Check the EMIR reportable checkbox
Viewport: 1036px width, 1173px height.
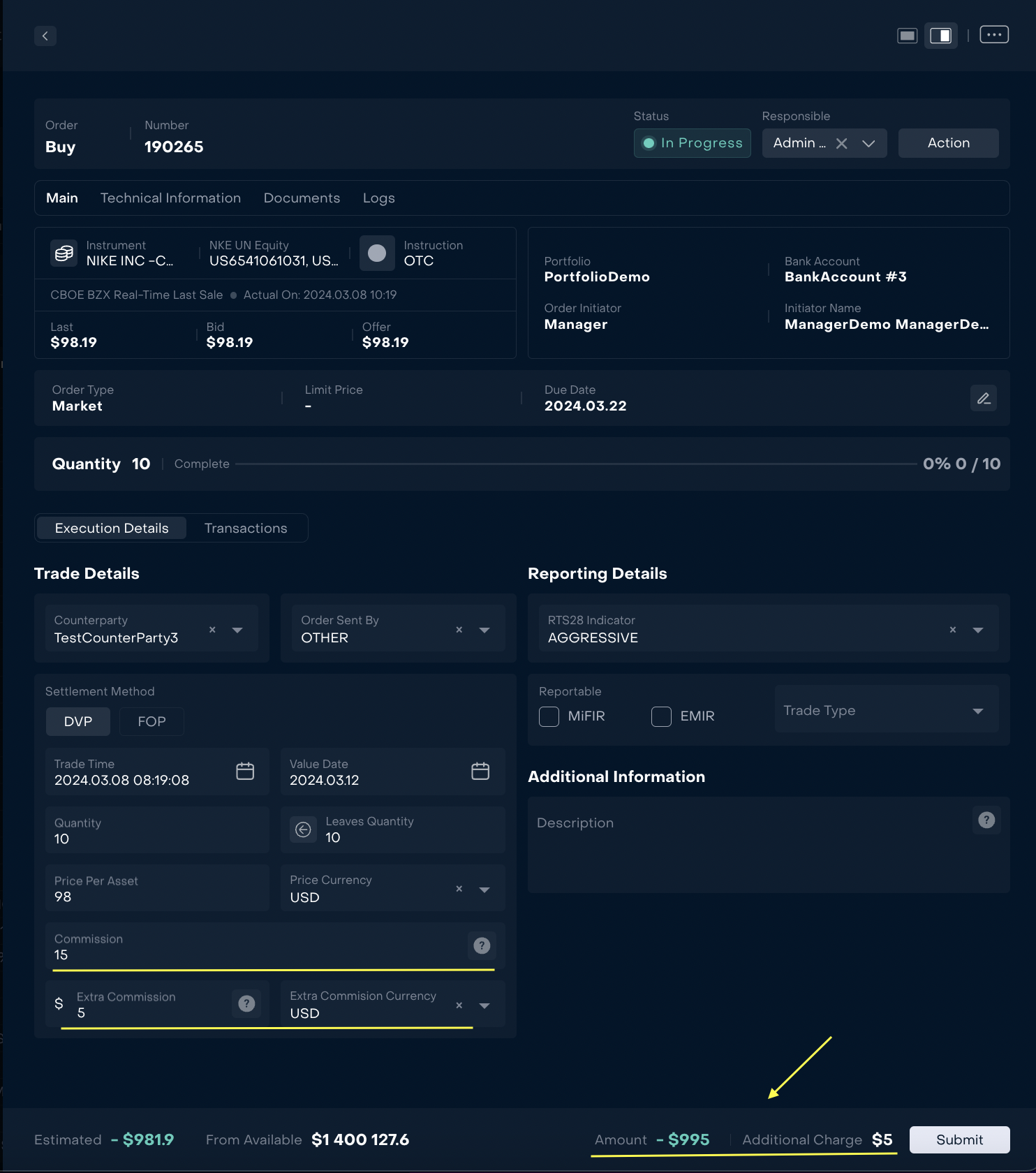point(661,716)
